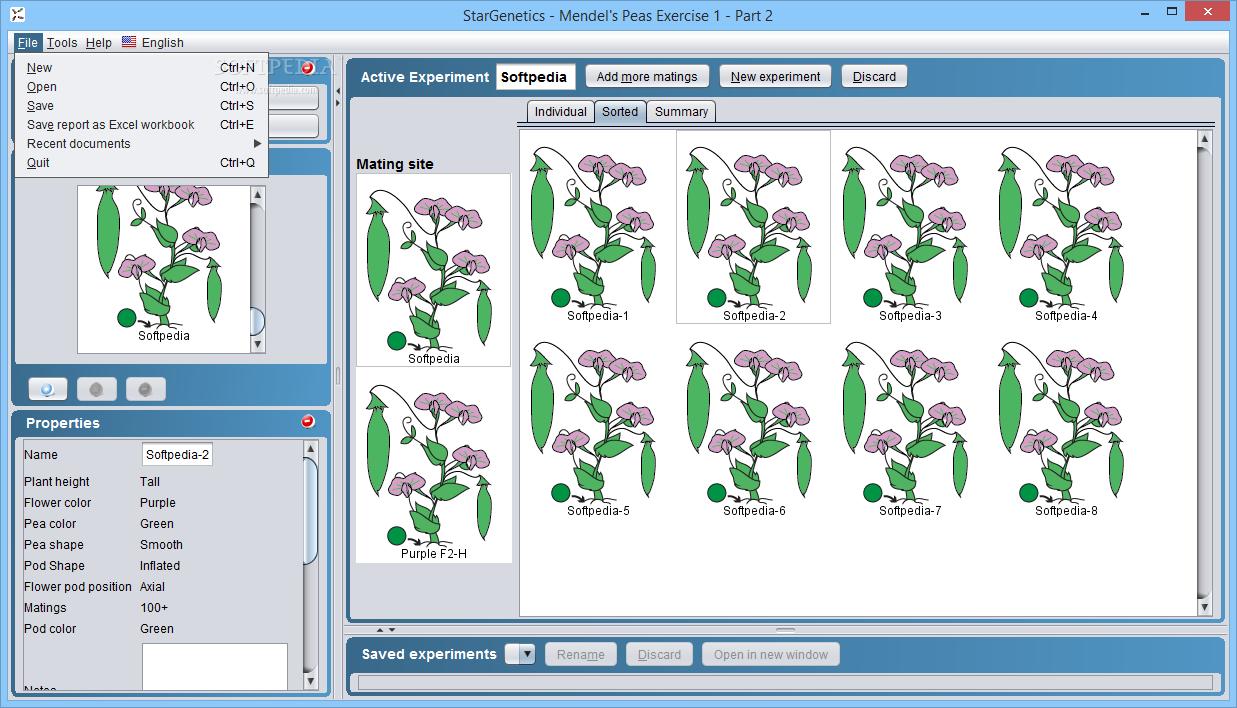This screenshot has height=708, width=1237.
Task: Click the Pea shape value Smooth
Action: click(x=161, y=545)
